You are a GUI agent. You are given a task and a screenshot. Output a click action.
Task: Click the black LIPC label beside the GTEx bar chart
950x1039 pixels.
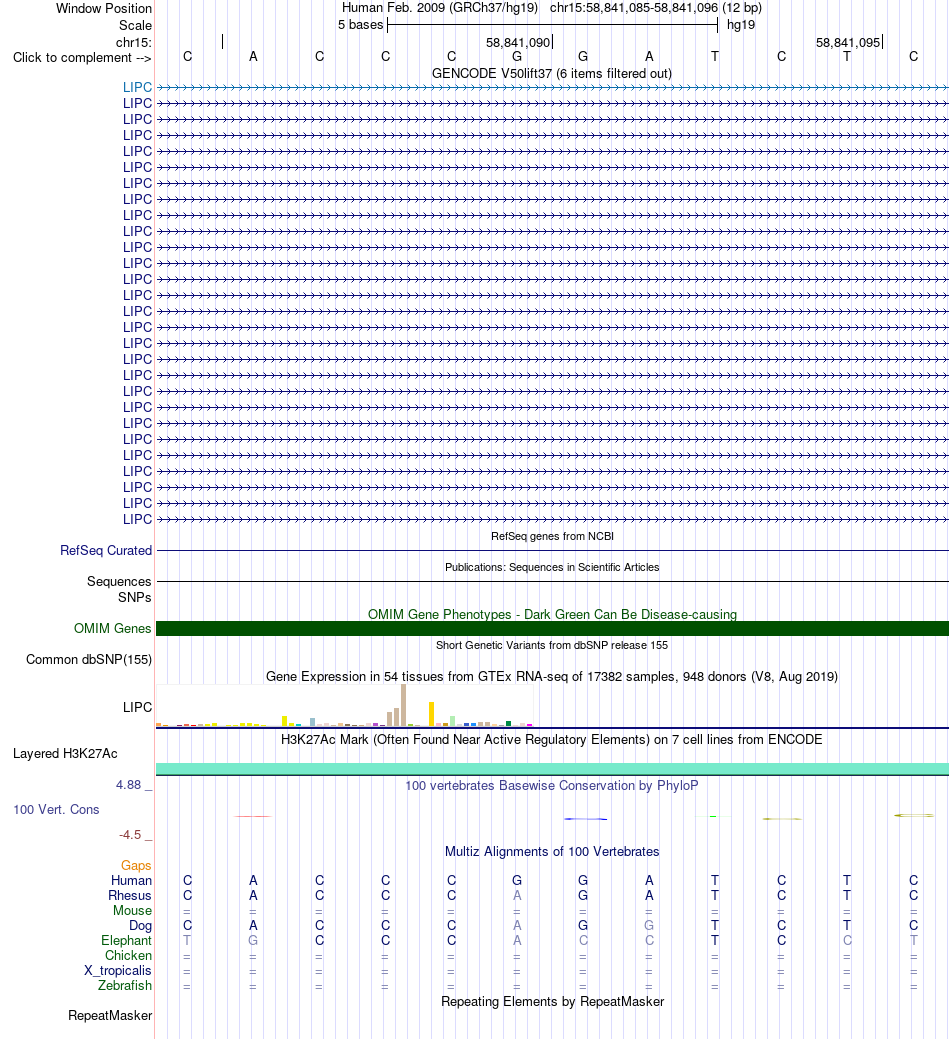click(137, 708)
